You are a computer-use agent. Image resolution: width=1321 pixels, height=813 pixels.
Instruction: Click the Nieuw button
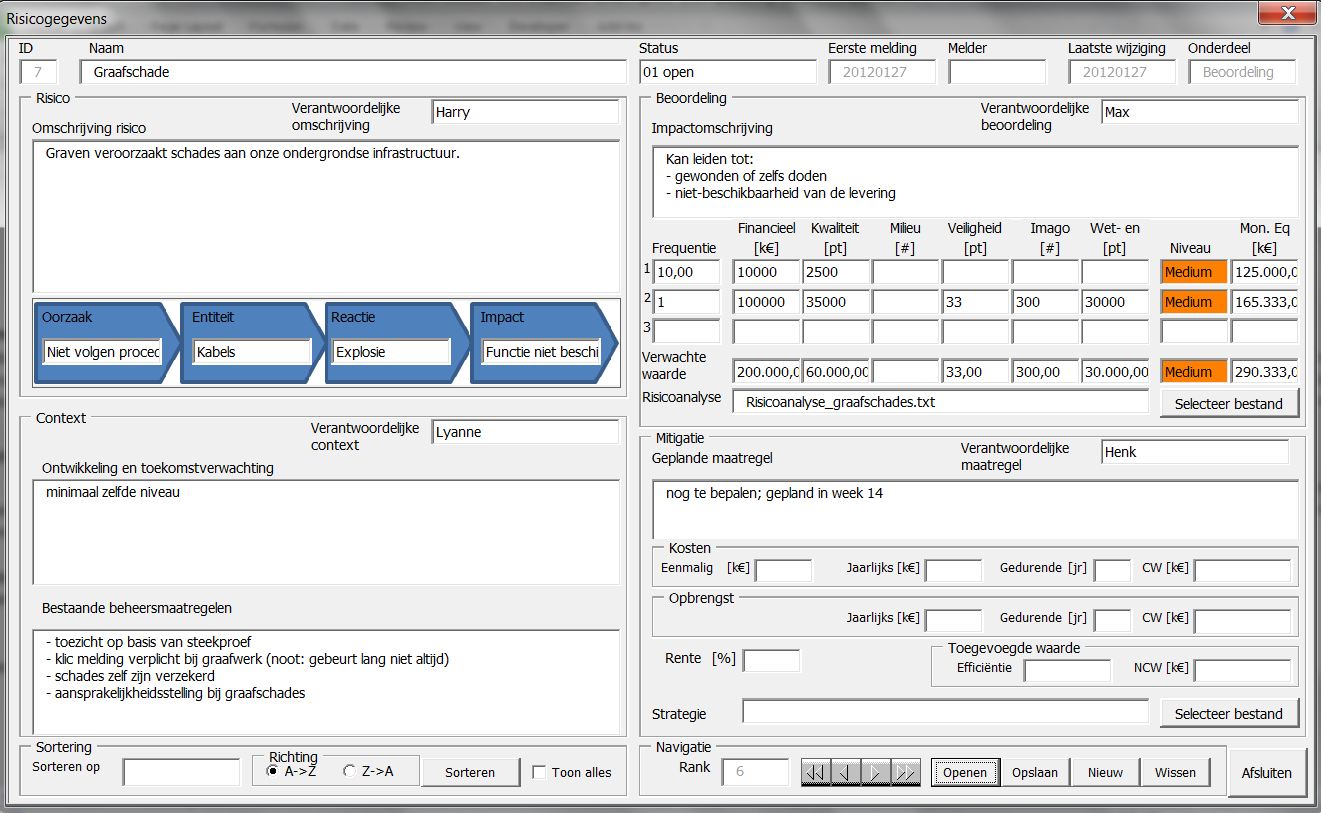[x=1105, y=772]
